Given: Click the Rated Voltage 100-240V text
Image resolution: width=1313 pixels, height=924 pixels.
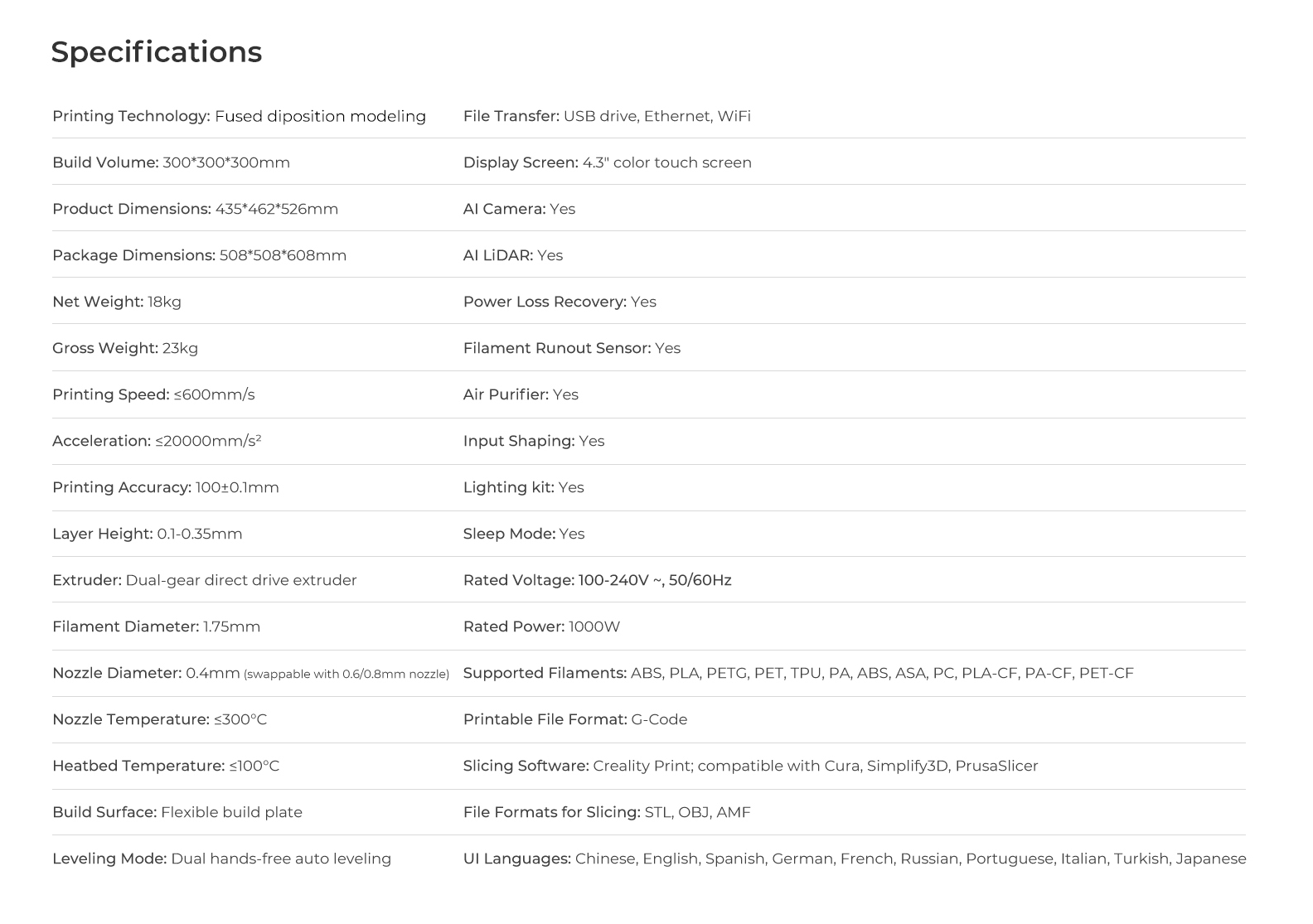Looking at the screenshot, I should [597, 580].
